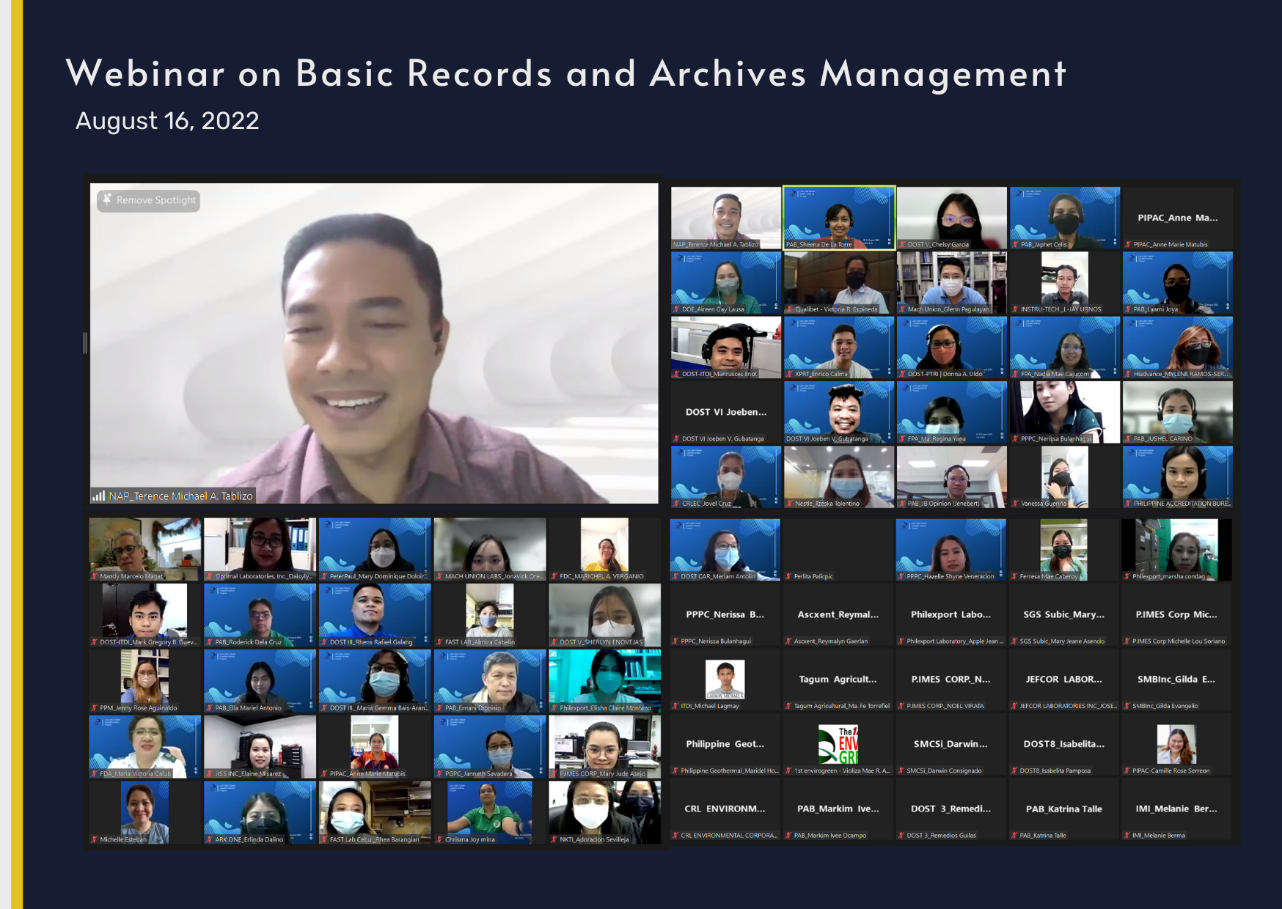Select the PIPAC-Camille Rose Serreon profile tile
This screenshot has width=1282, height=909.
coord(1177,744)
